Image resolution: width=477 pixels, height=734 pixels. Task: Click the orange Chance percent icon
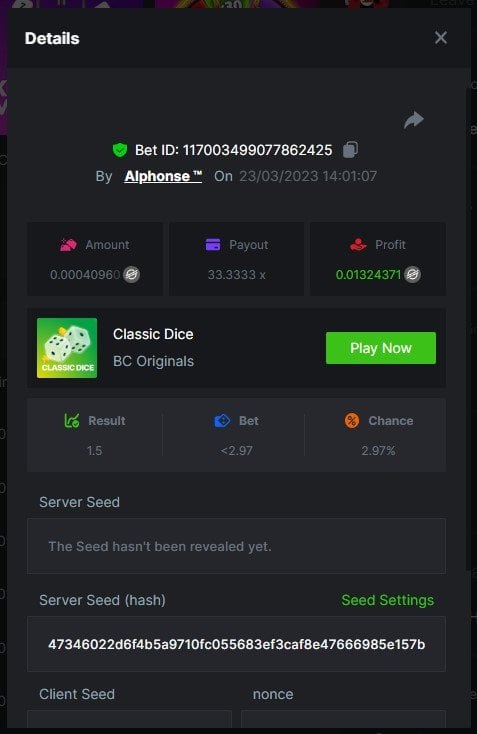coord(352,420)
